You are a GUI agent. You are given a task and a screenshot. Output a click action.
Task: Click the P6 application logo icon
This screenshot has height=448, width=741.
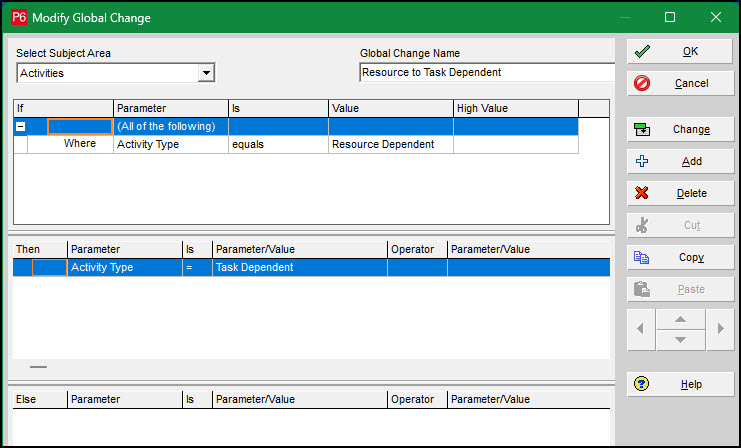pyautogui.click(x=19, y=17)
